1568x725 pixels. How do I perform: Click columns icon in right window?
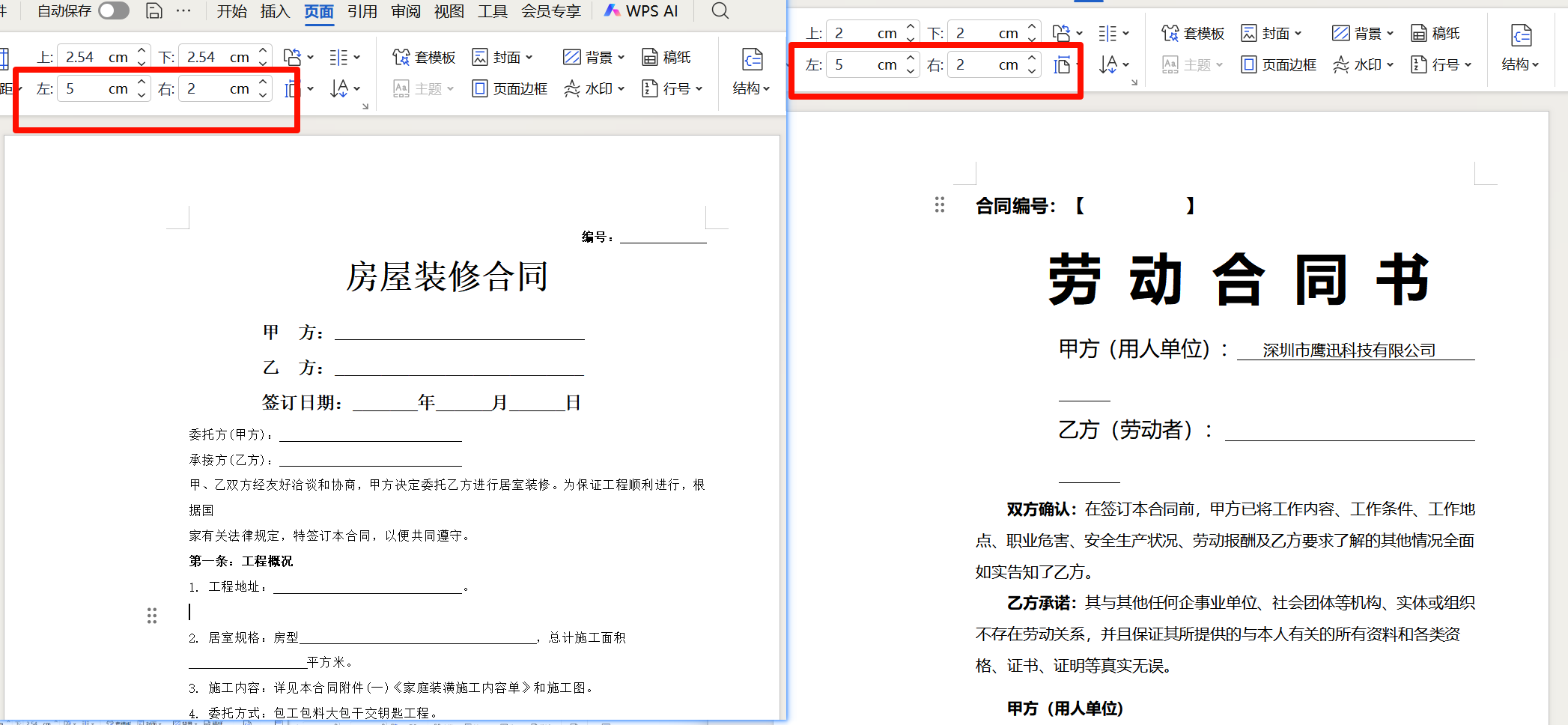pos(1107,33)
